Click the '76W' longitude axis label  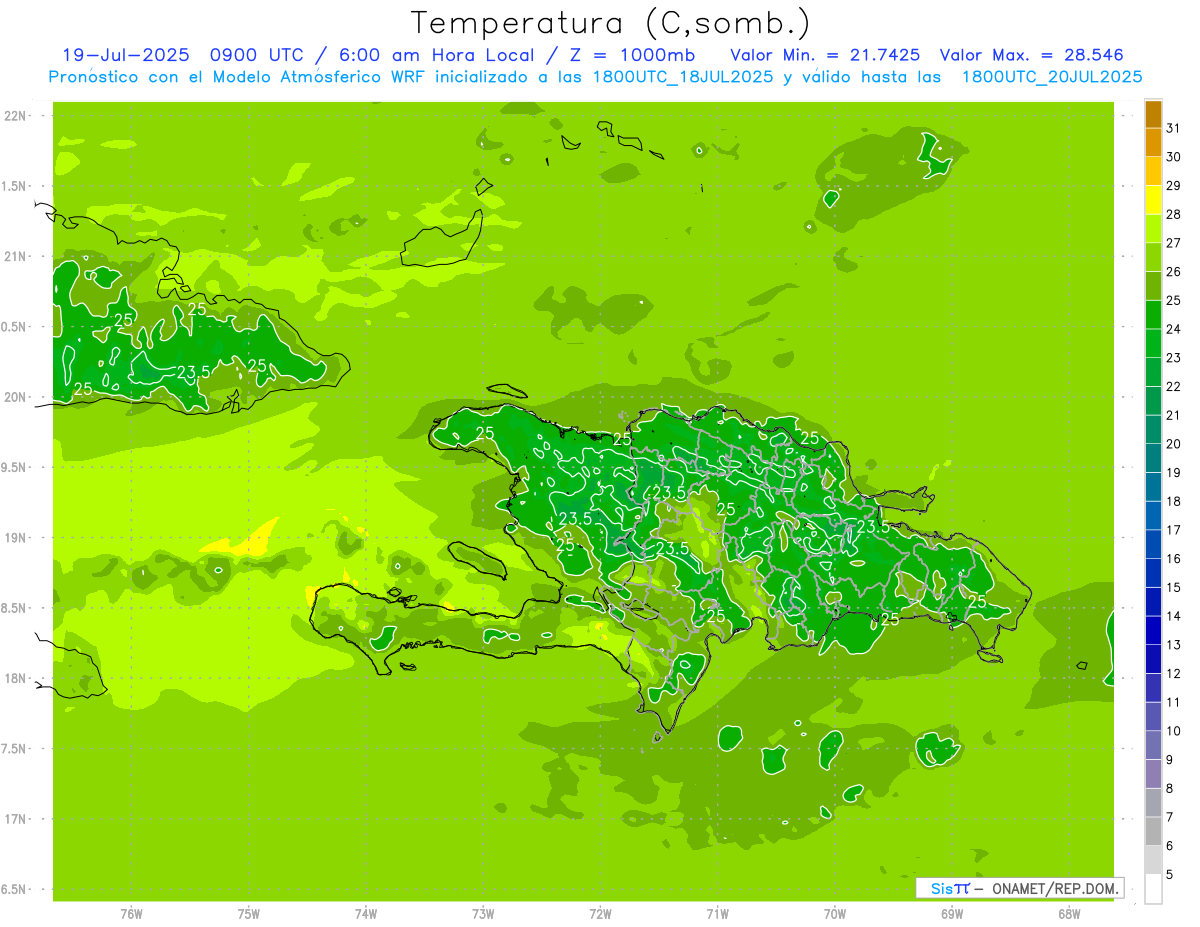131,914
